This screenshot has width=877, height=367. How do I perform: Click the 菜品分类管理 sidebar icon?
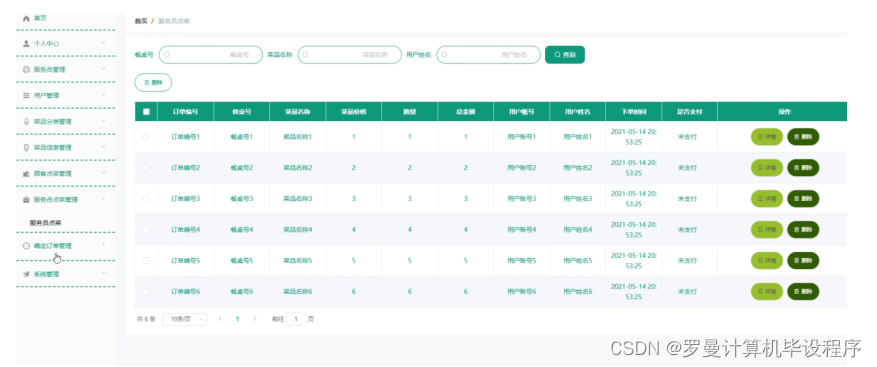26,121
